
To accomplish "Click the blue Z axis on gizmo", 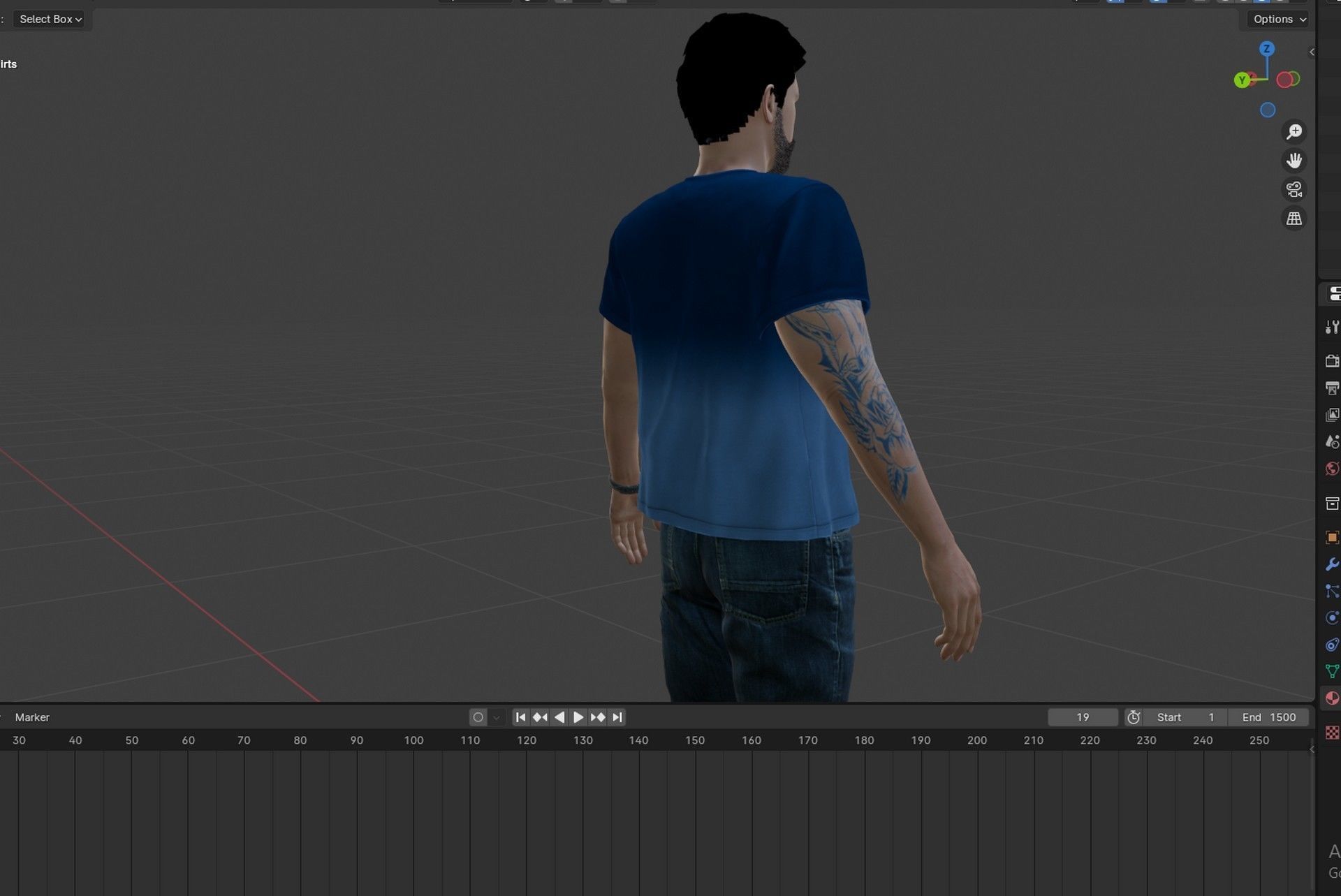I will [x=1267, y=49].
